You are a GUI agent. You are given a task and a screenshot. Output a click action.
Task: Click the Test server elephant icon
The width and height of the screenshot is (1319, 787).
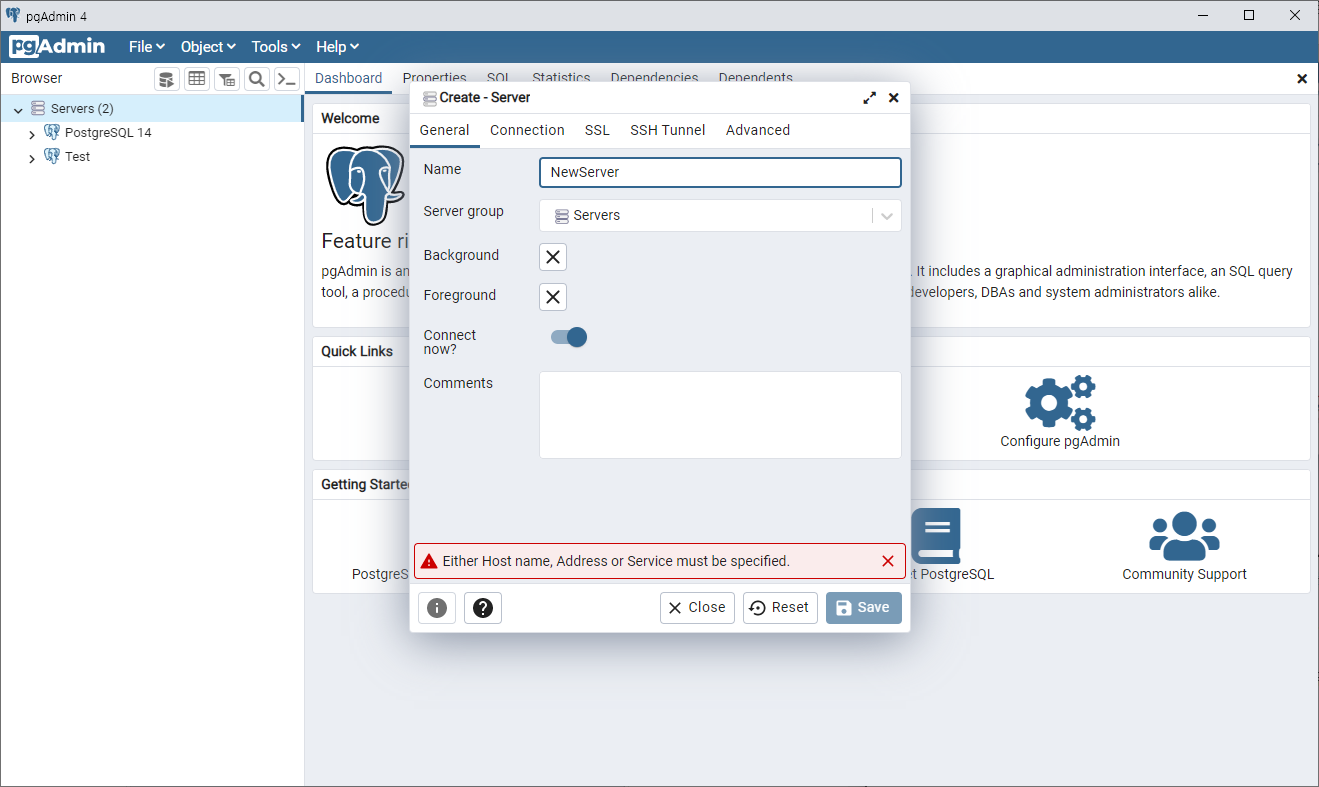coord(52,156)
